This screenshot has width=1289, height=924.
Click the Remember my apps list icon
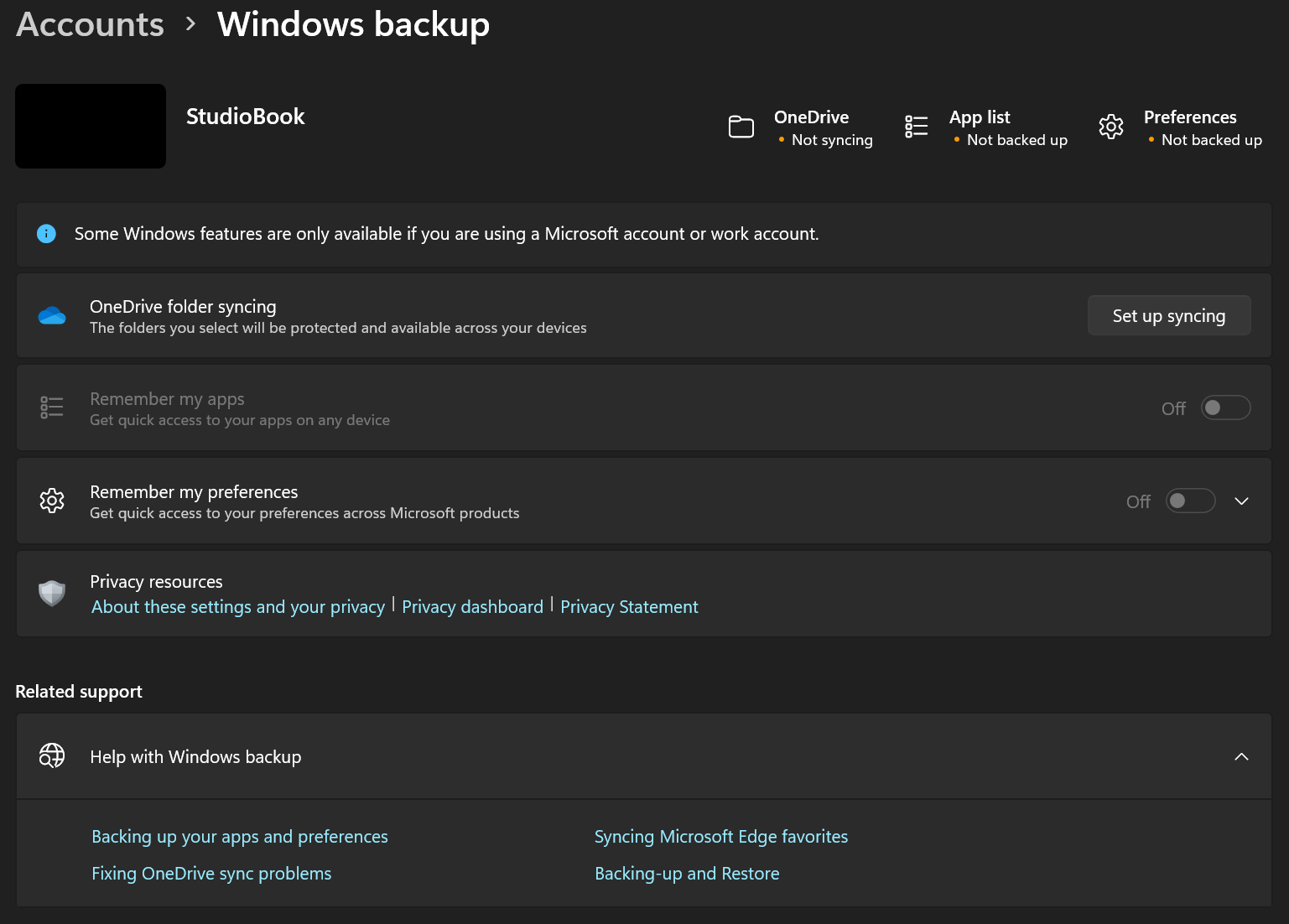pos(52,407)
